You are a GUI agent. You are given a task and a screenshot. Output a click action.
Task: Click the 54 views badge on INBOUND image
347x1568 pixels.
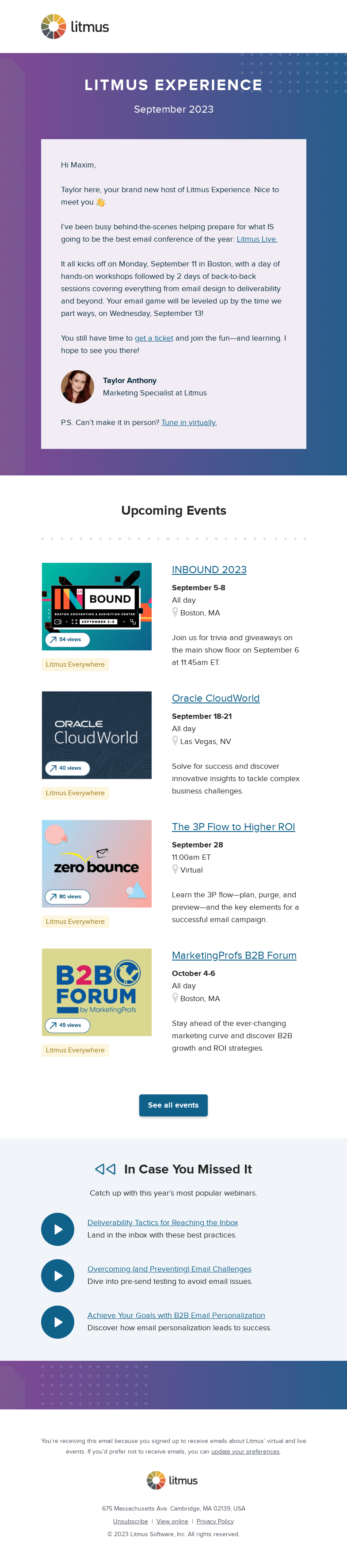[68, 639]
